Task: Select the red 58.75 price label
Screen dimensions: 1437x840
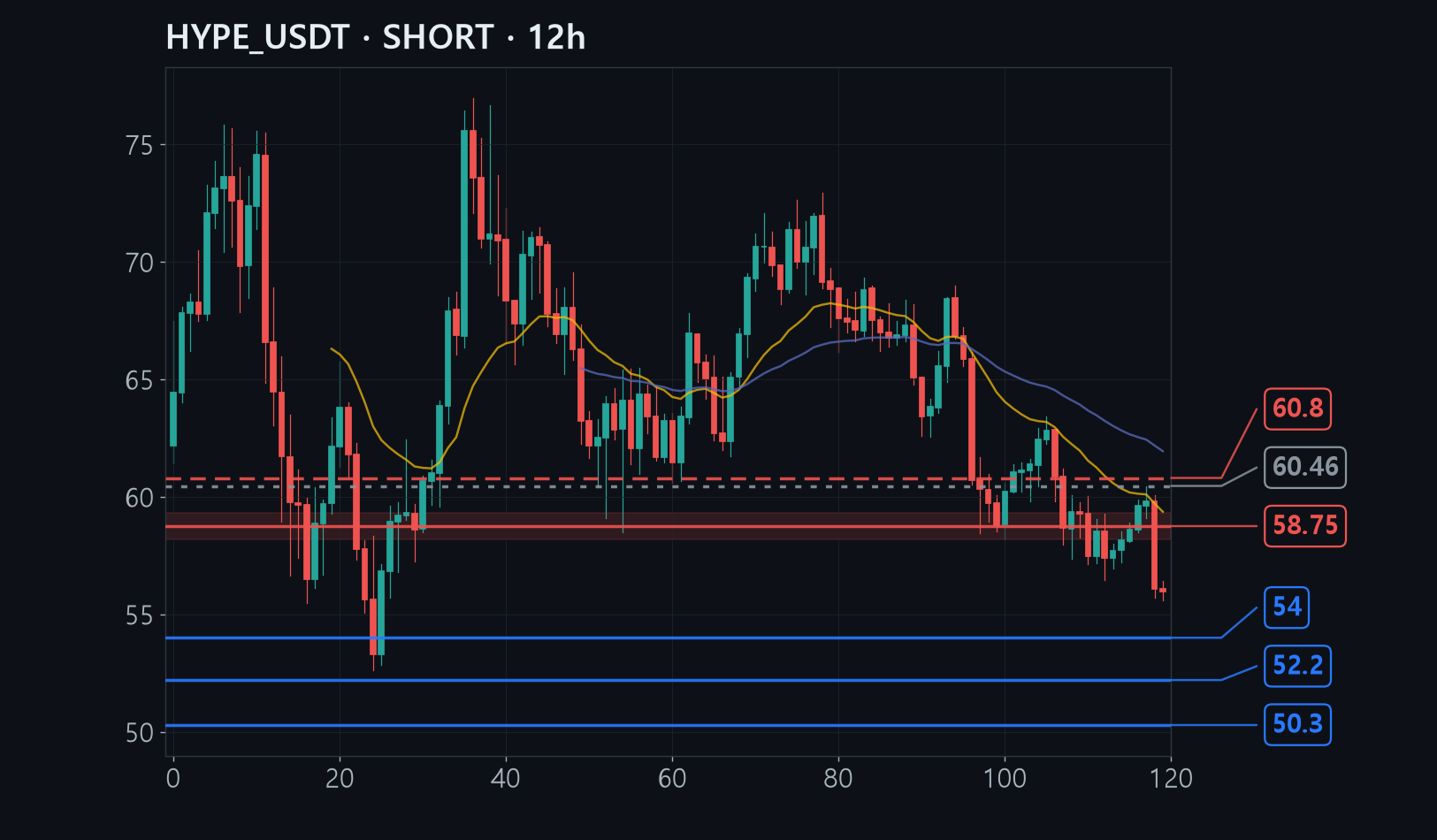Action: click(x=1304, y=526)
